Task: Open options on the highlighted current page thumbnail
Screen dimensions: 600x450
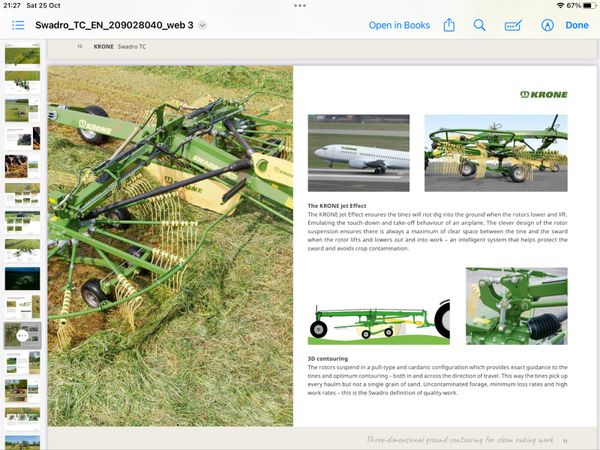Action: pyautogui.click(x=22, y=336)
